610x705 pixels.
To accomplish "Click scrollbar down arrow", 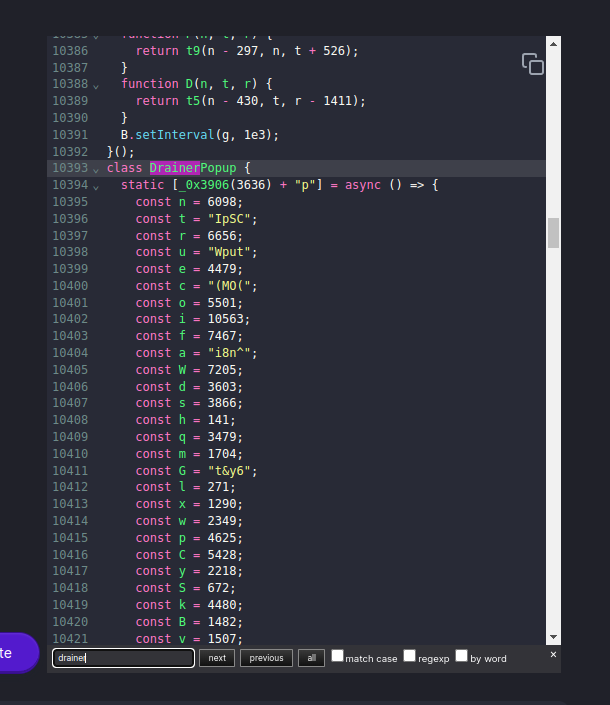I will (553, 637).
